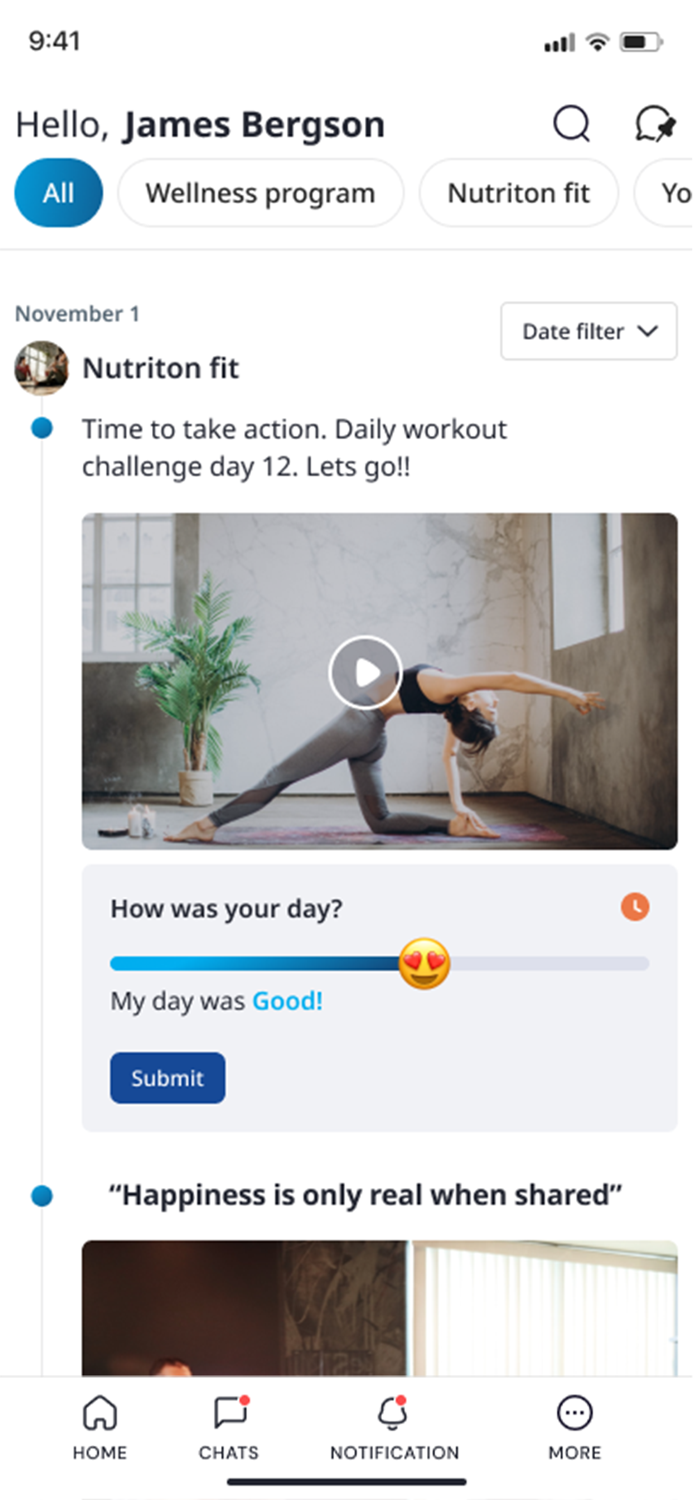
Task: Click the heart-eyes emoji slider handle
Action: pos(425,965)
